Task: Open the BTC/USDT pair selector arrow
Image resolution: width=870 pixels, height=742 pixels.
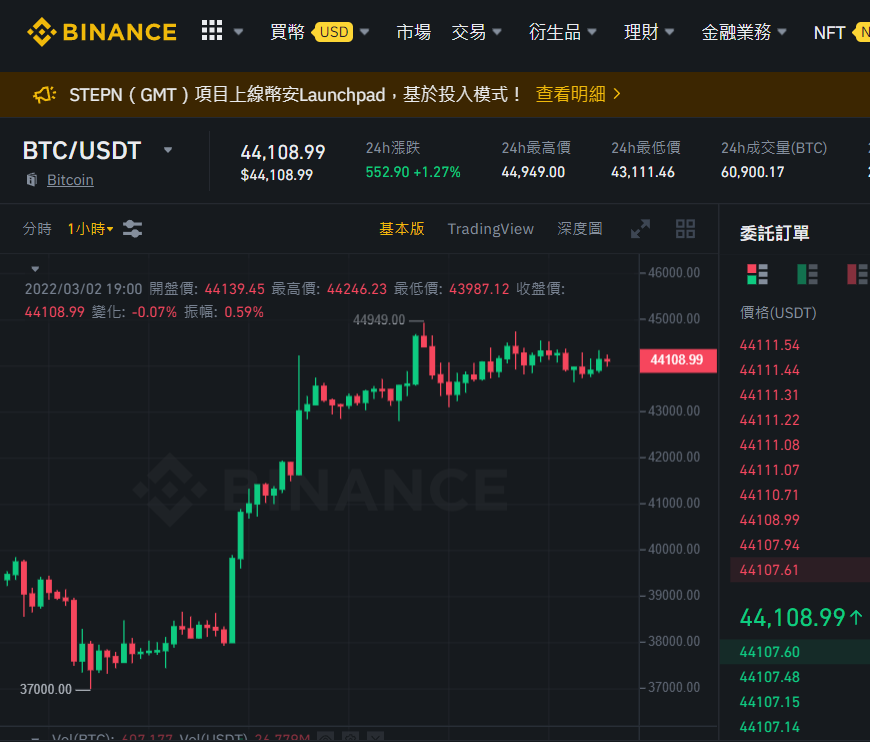Action: 168,150
